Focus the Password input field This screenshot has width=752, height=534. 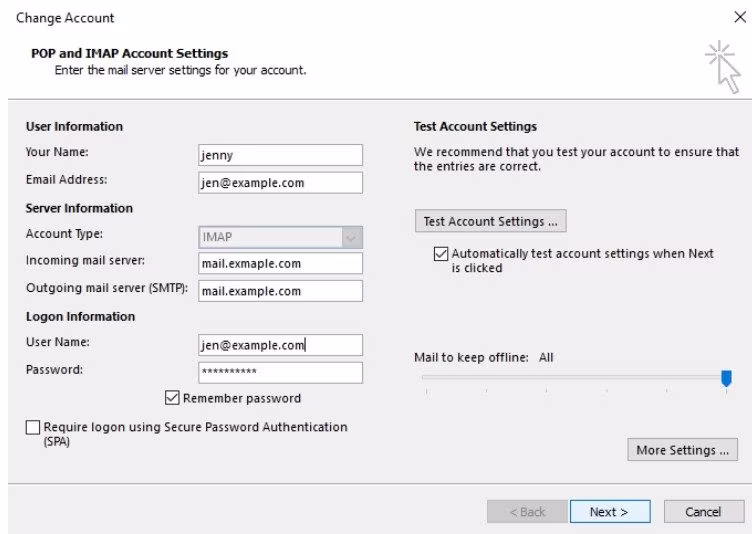(280, 372)
